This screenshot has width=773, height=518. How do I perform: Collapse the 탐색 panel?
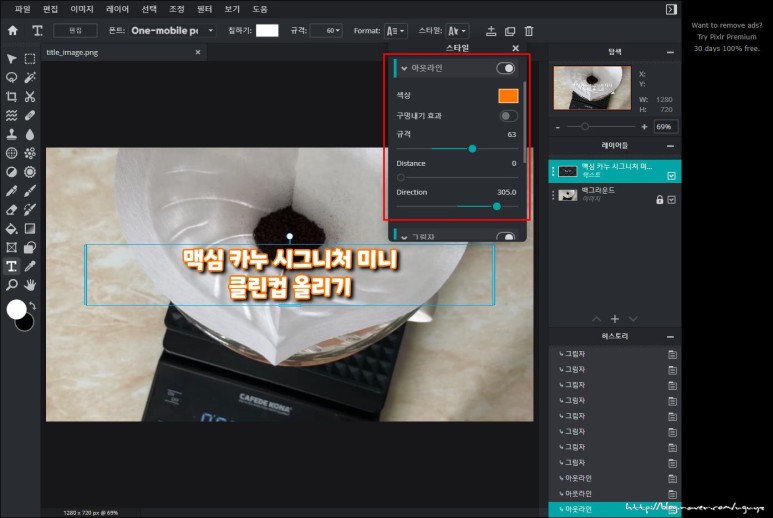(x=670, y=52)
